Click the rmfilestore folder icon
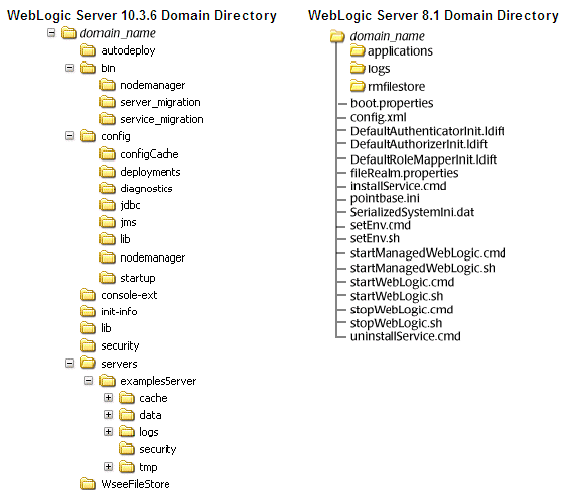 [357, 86]
